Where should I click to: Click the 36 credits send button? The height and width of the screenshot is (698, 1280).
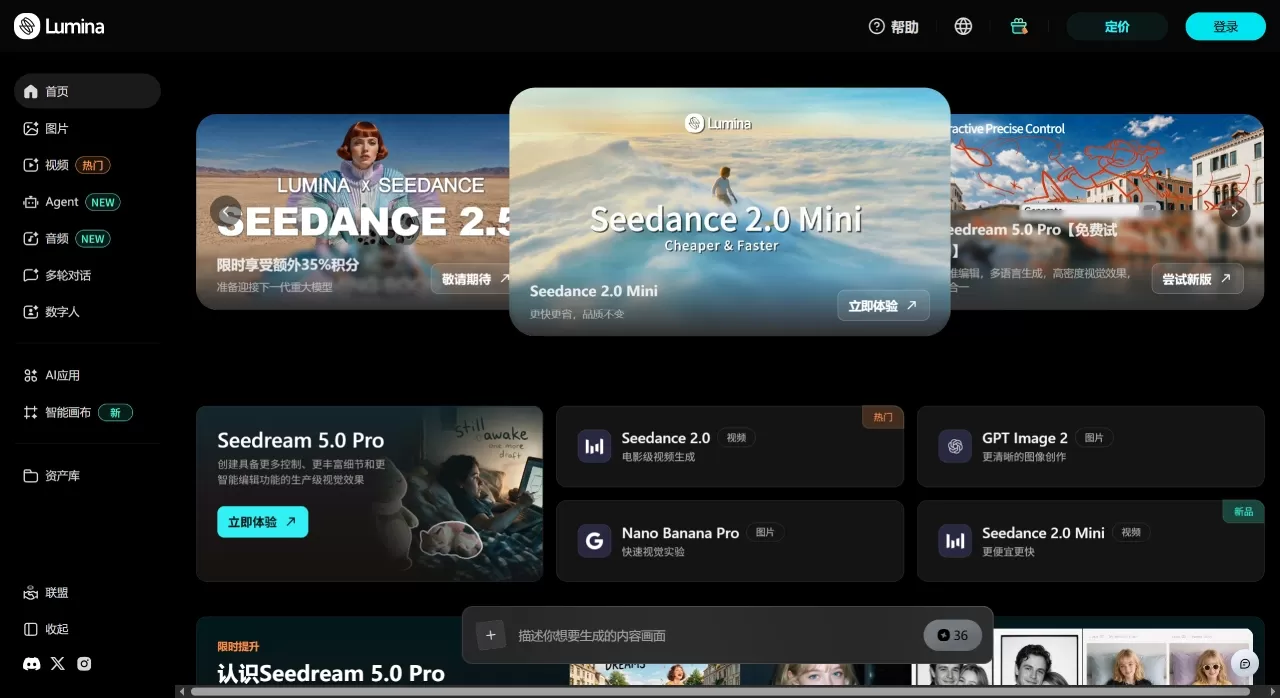pos(952,635)
